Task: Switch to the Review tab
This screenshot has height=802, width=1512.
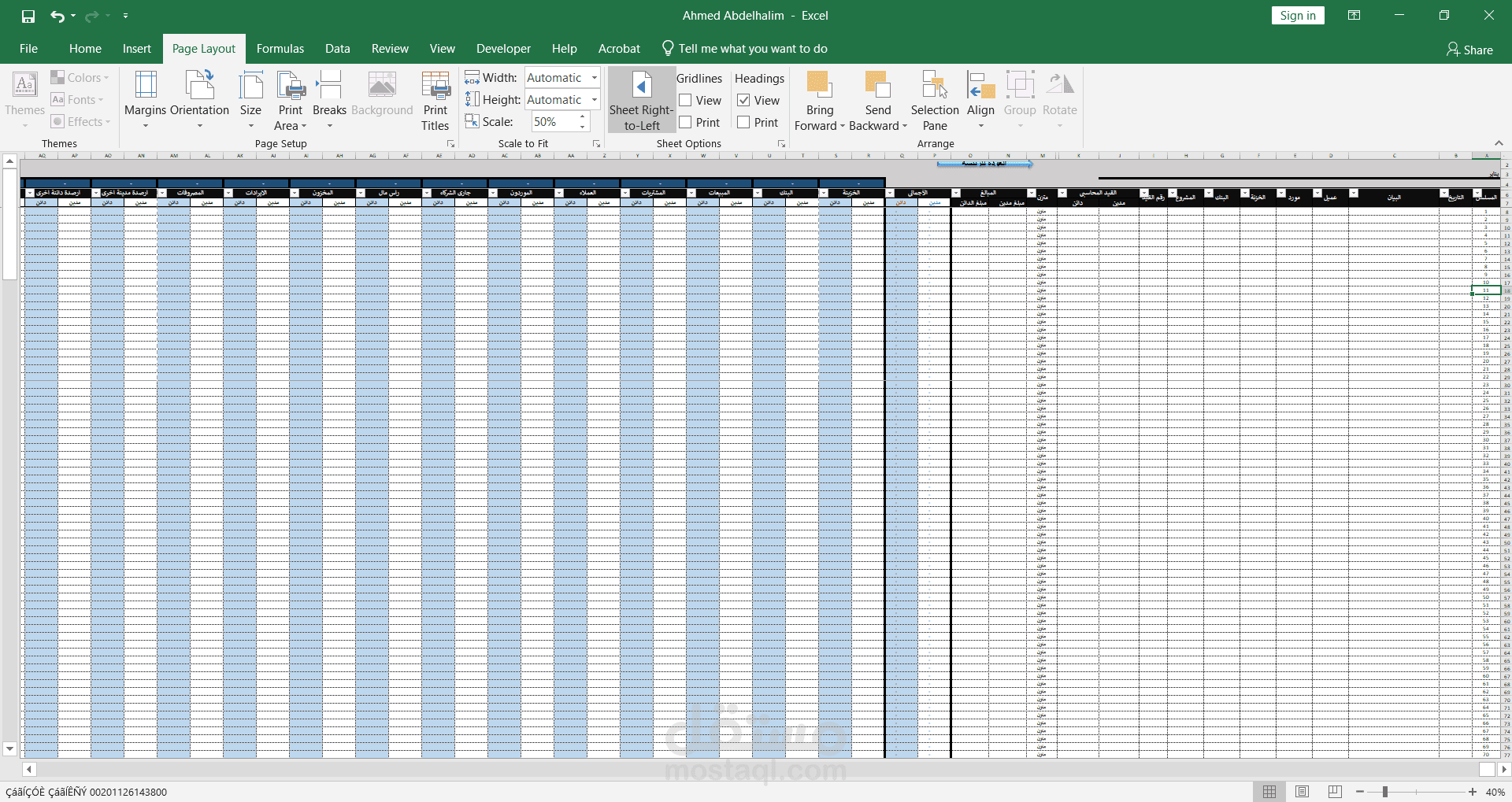Action: point(390,49)
